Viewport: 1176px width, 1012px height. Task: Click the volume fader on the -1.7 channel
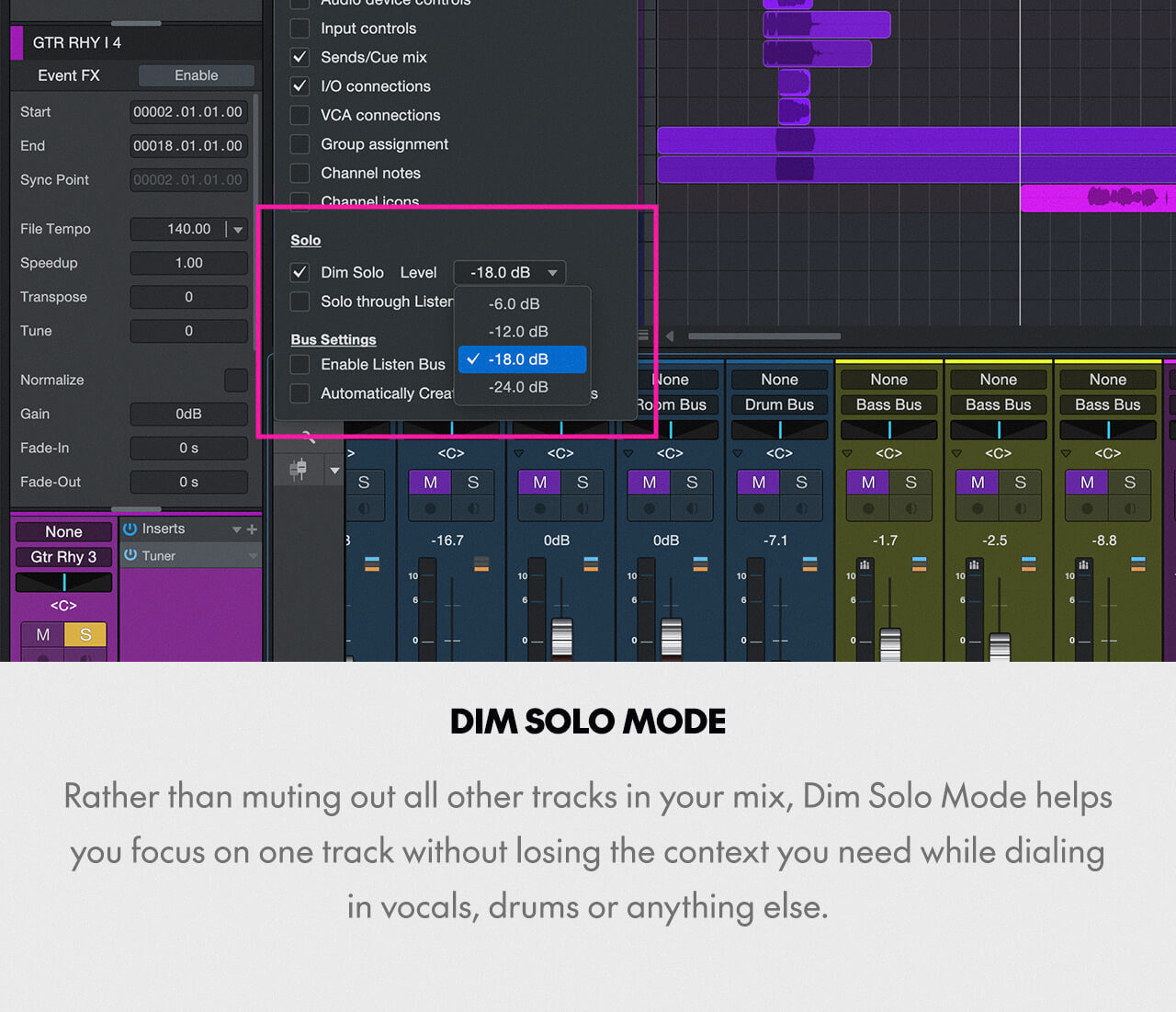pyautogui.click(x=890, y=644)
